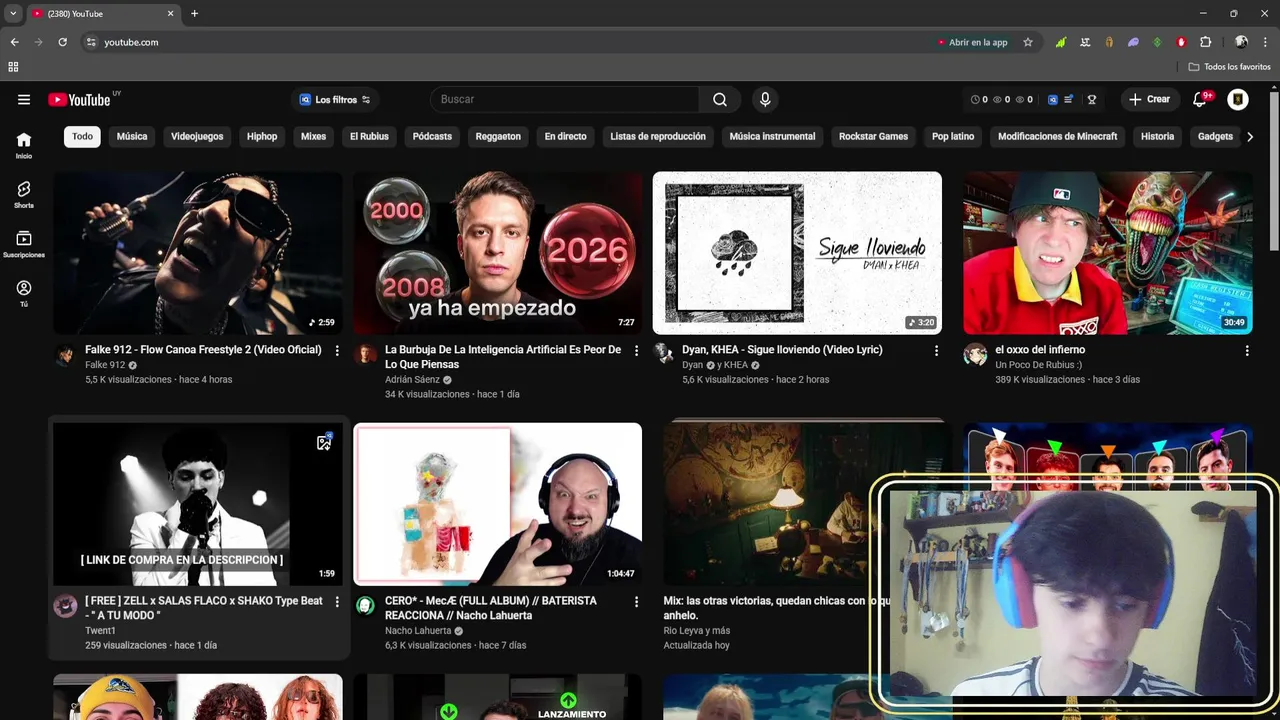Open options for ZELL x SALAS FLACO beat
Viewport: 1280px width, 720px height.
tap(337, 602)
